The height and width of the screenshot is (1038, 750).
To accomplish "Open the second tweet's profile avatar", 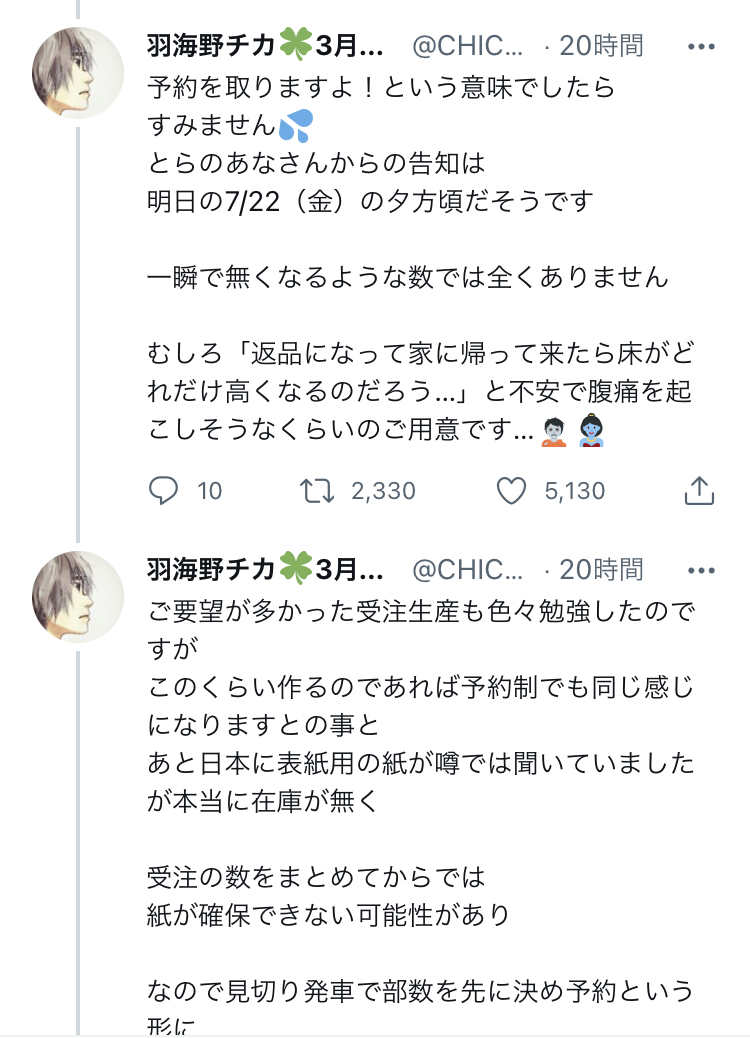I will click(79, 596).
